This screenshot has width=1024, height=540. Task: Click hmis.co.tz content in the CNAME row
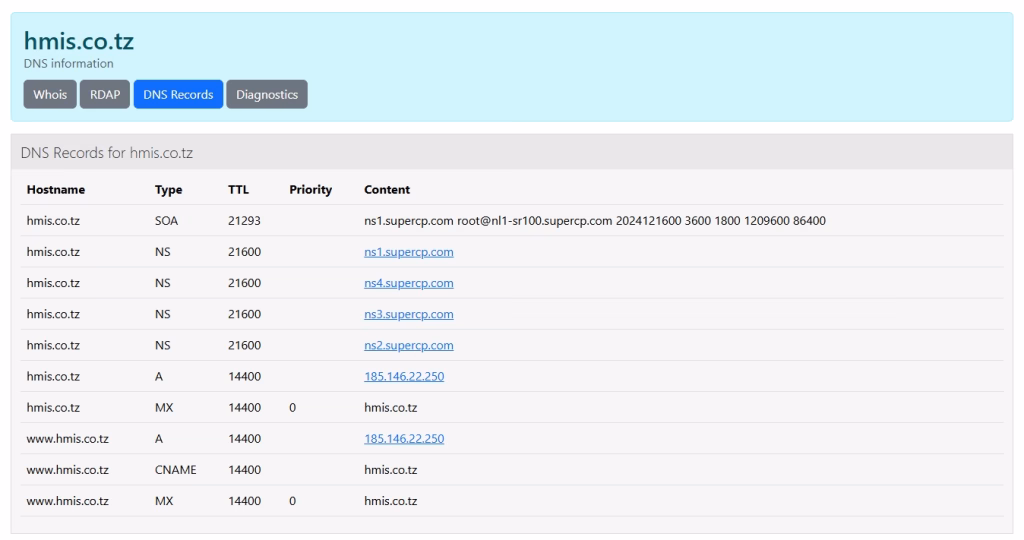pyautogui.click(x=391, y=470)
